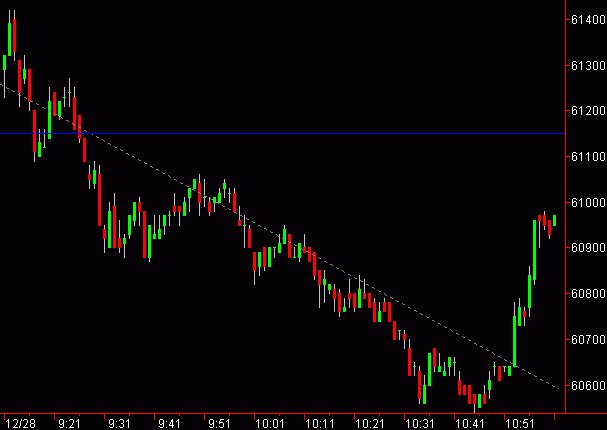Click the tall green breakout candle crossing the trendline

[514, 341]
